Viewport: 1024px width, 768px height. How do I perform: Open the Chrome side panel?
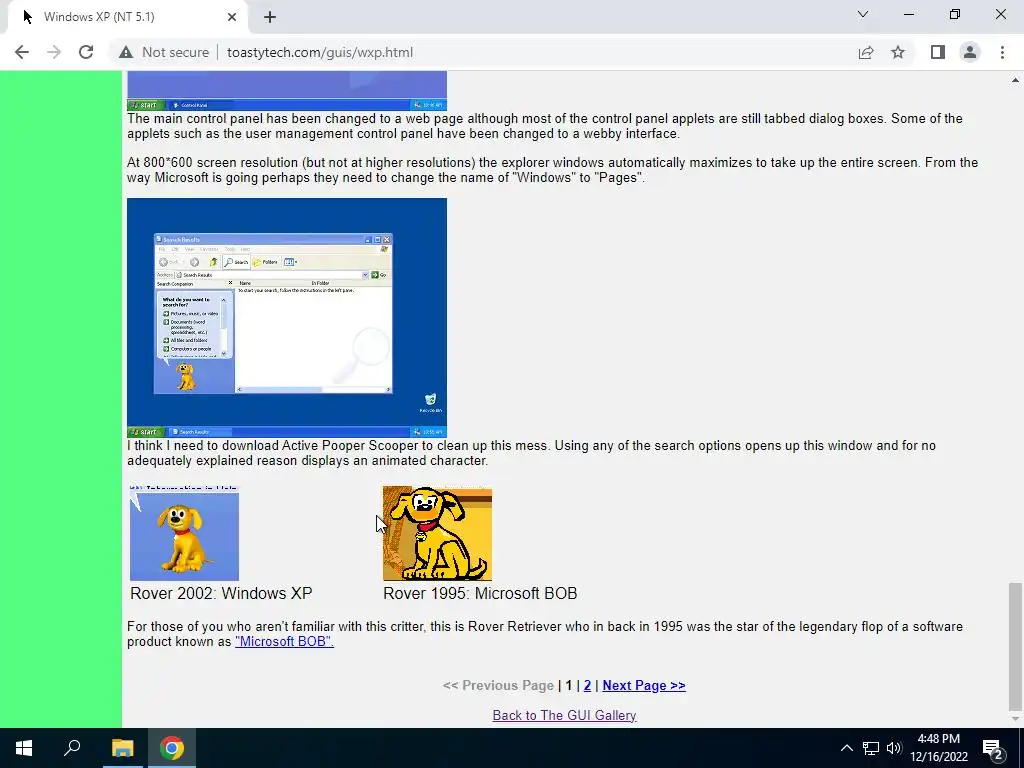pos(938,52)
